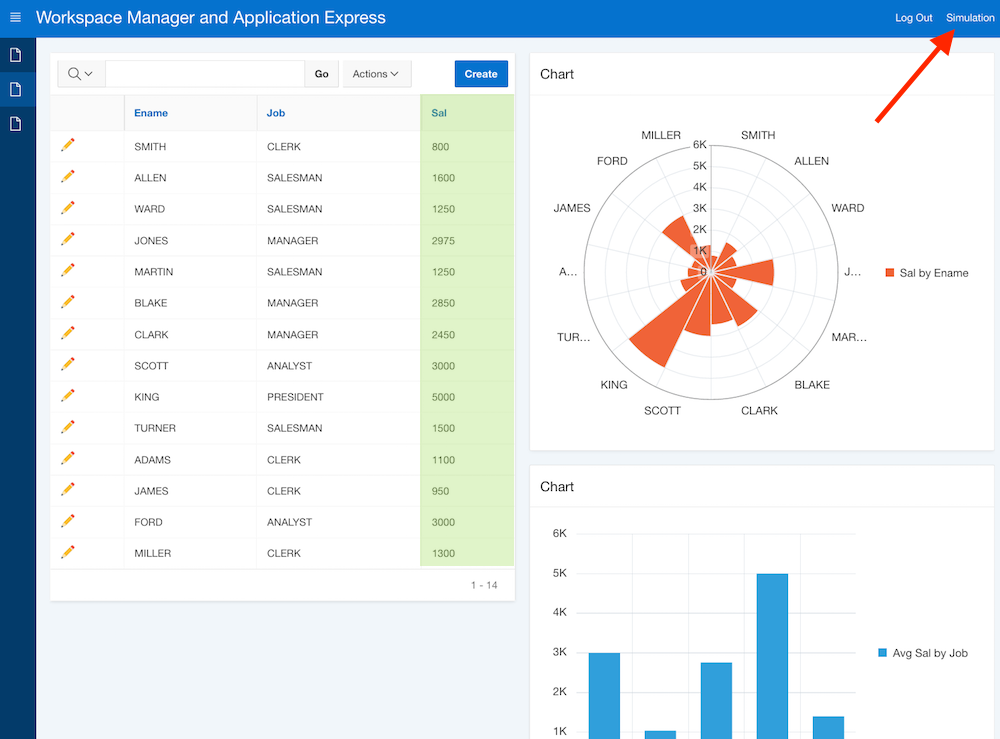Edit ALLEN's row using the pencil icon
Screen dimensions: 1000x739
(x=67, y=176)
